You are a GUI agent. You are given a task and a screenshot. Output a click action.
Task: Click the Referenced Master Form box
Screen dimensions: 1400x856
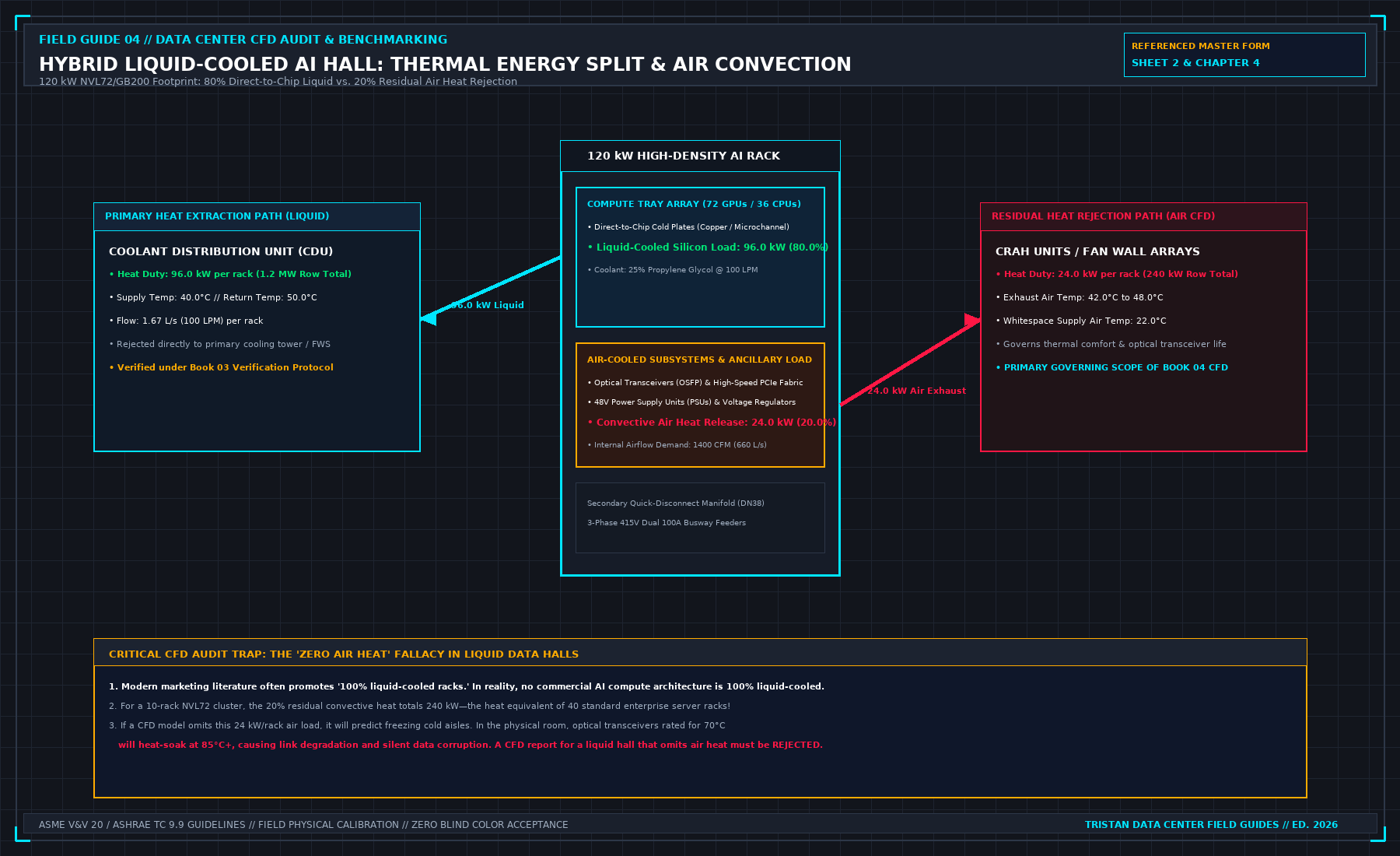click(x=1244, y=54)
